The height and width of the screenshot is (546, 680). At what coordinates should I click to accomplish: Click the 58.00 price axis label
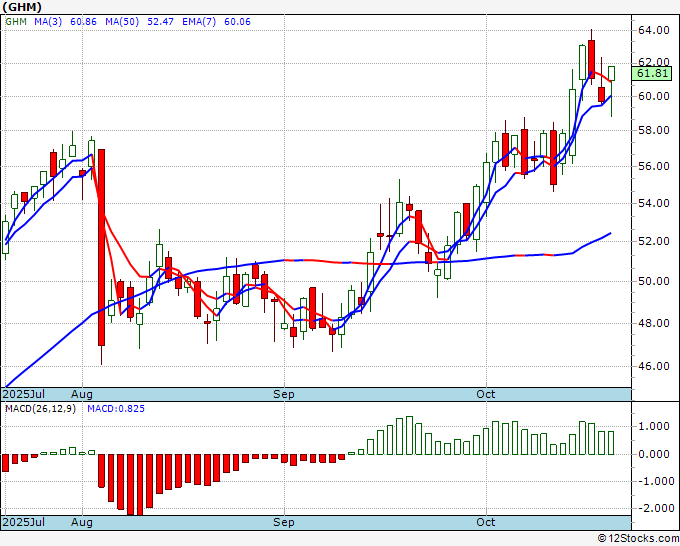654,131
